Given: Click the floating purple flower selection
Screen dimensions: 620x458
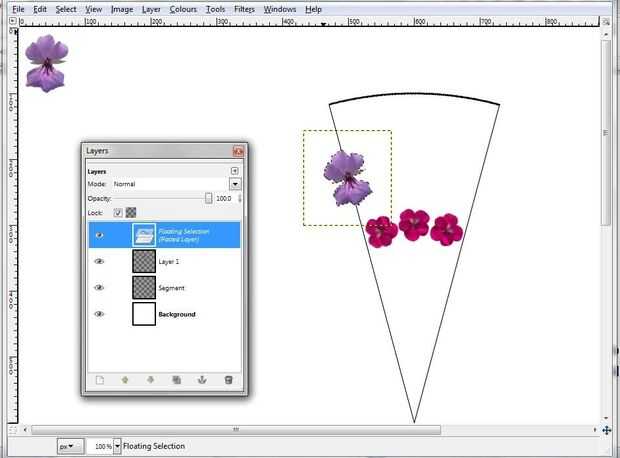Looking at the screenshot, I should [x=348, y=178].
